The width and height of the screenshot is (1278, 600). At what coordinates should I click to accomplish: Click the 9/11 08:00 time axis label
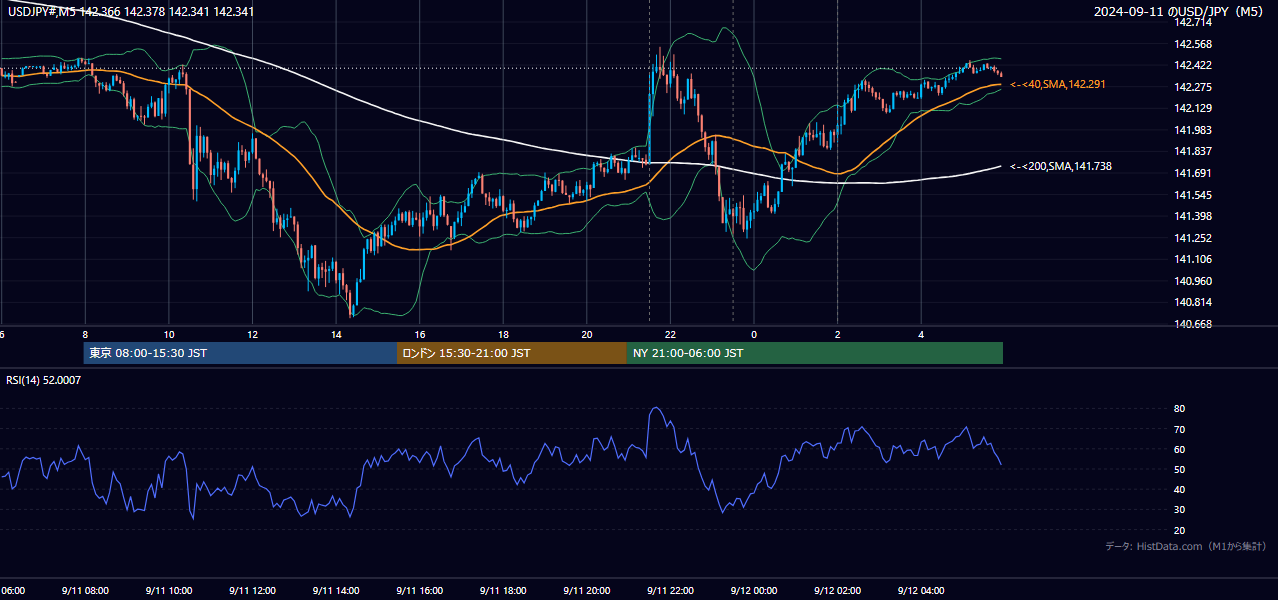[x=85, y=590]
